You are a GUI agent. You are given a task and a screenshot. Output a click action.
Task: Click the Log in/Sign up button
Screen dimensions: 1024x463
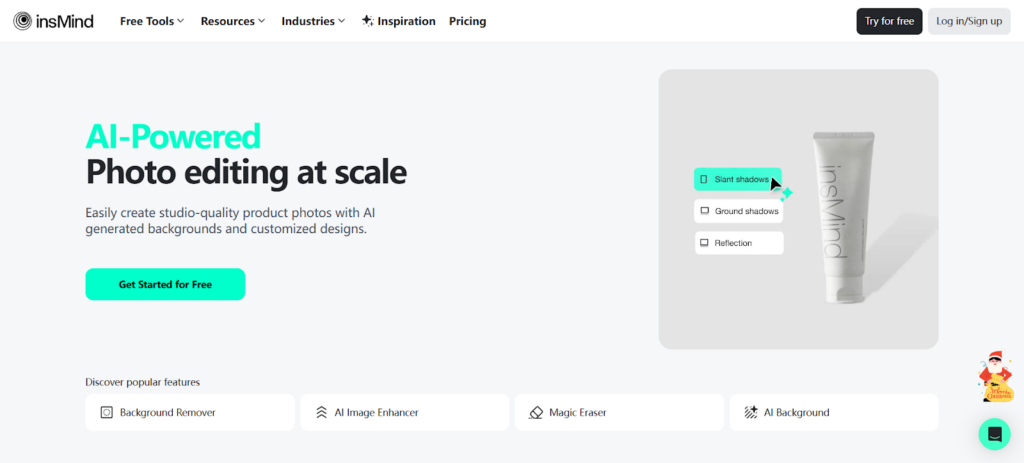968,21
